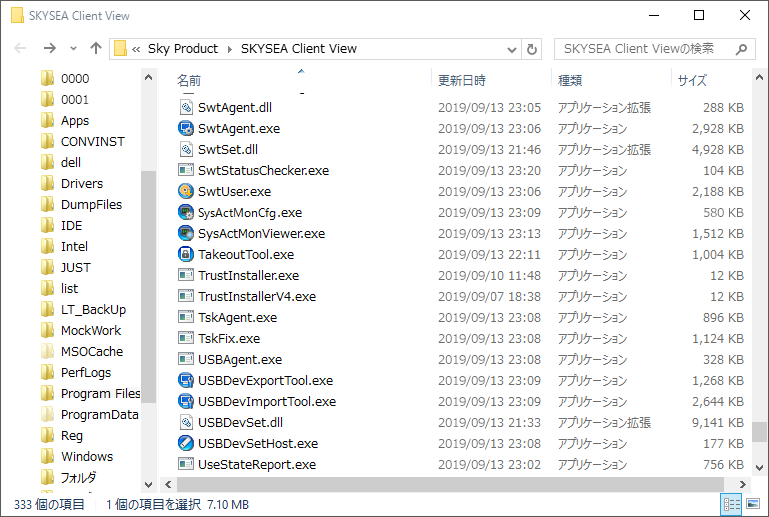Sort files by 更新日時 column
The height and width of the screenshot is (517, 769).
coord(462,80)
